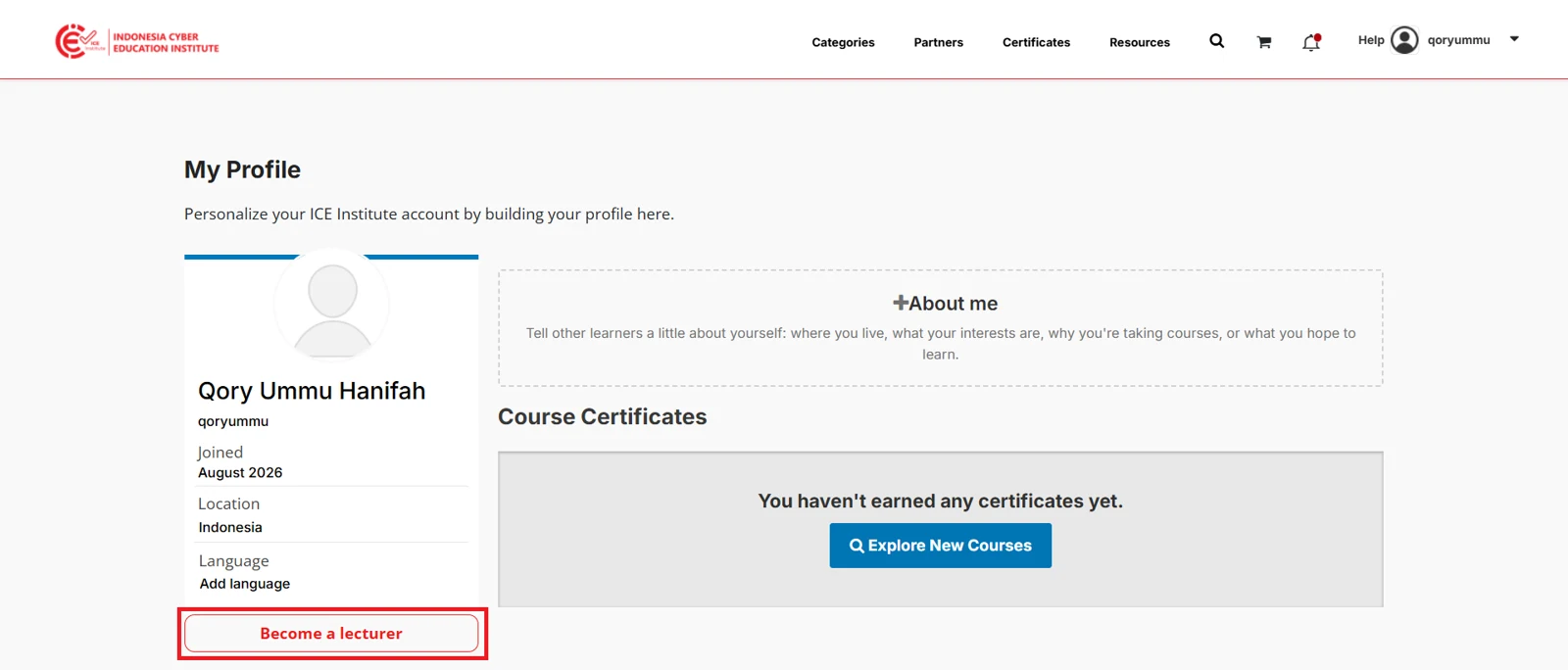View the shopping cart icon

[1264, 42]
